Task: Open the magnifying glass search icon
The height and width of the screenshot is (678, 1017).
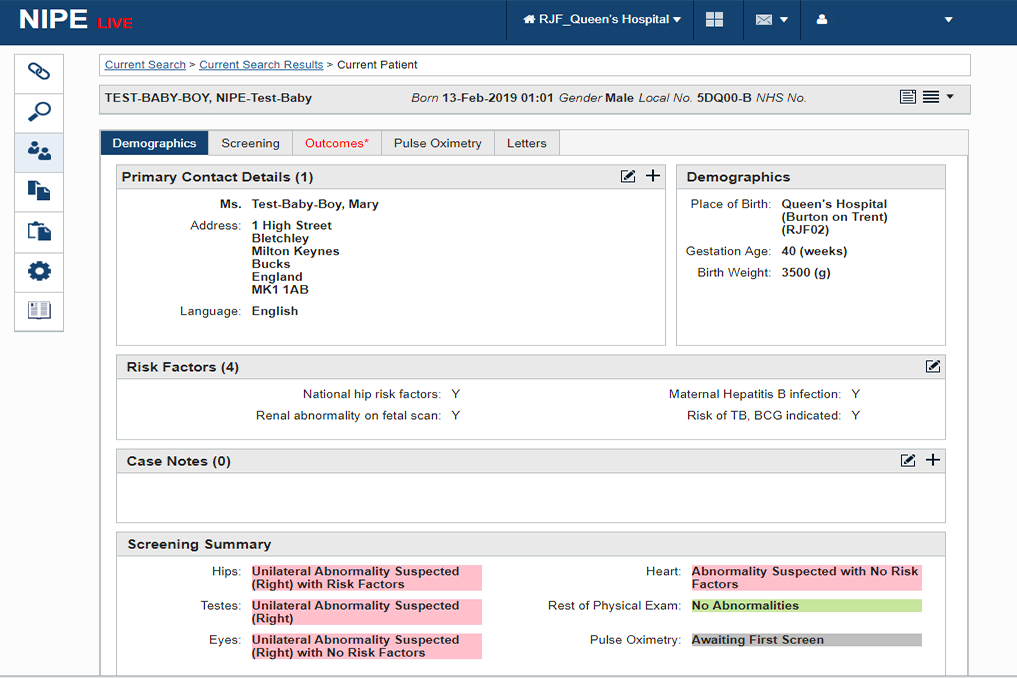Action: point(39,112)
